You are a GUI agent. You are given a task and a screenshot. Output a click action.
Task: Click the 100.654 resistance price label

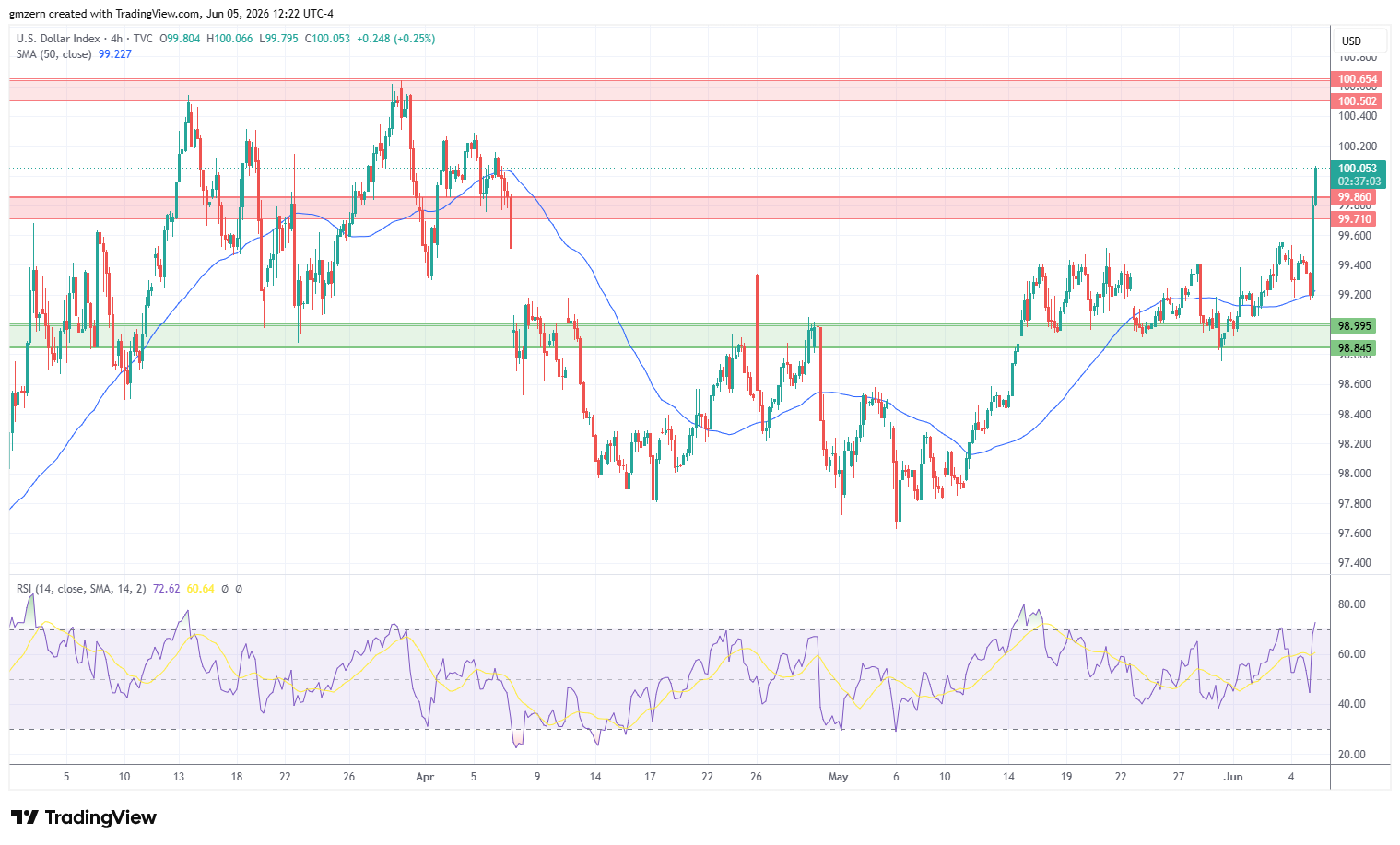[x=1358, y=79]
